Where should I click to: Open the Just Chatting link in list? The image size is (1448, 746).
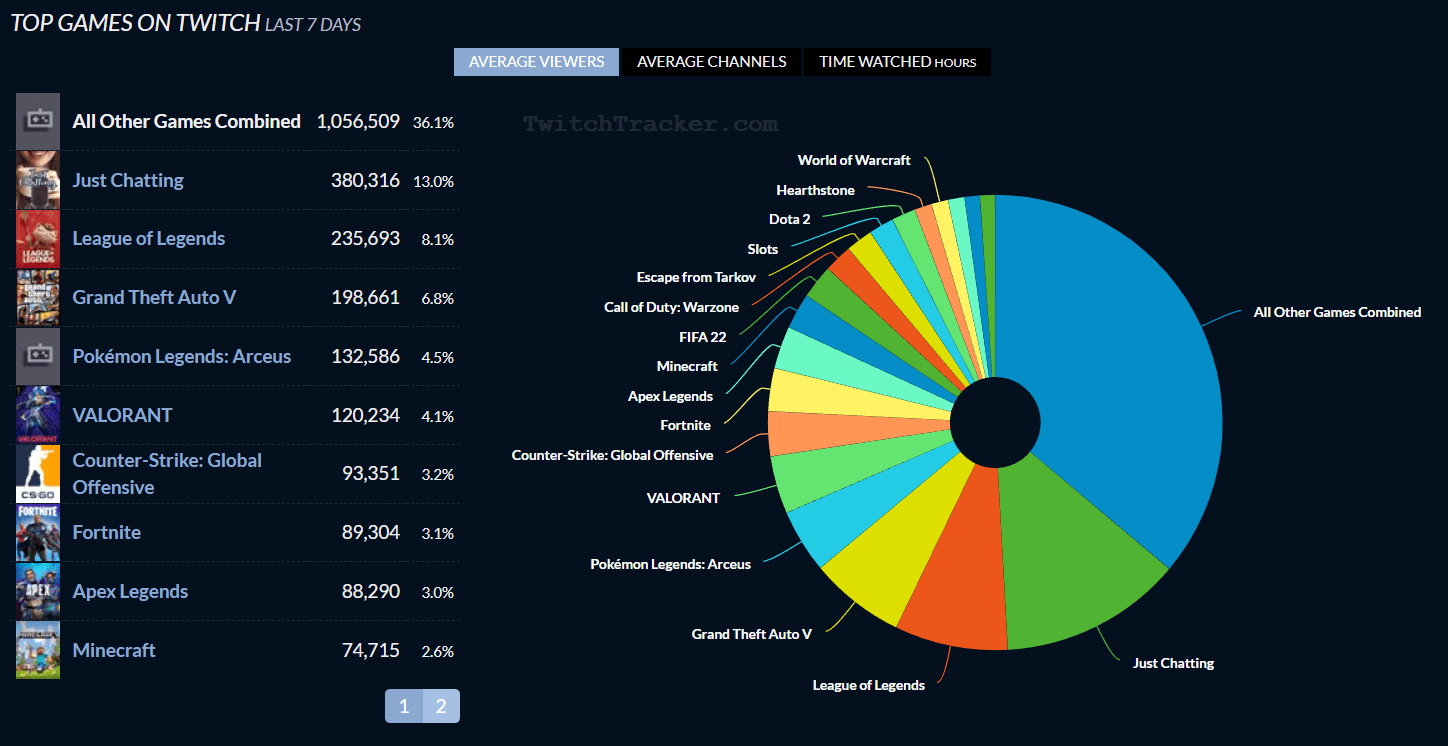click(x=128, y=180)
